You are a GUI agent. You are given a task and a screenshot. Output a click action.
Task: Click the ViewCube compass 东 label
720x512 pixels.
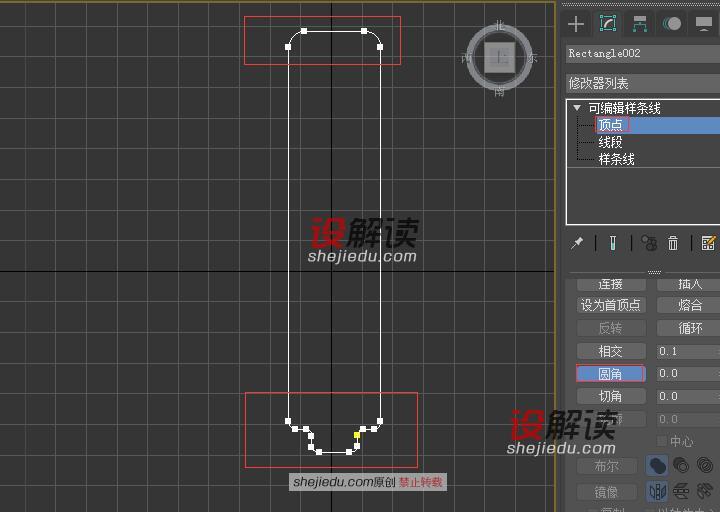pyautogui.click(x=533, y=58)
